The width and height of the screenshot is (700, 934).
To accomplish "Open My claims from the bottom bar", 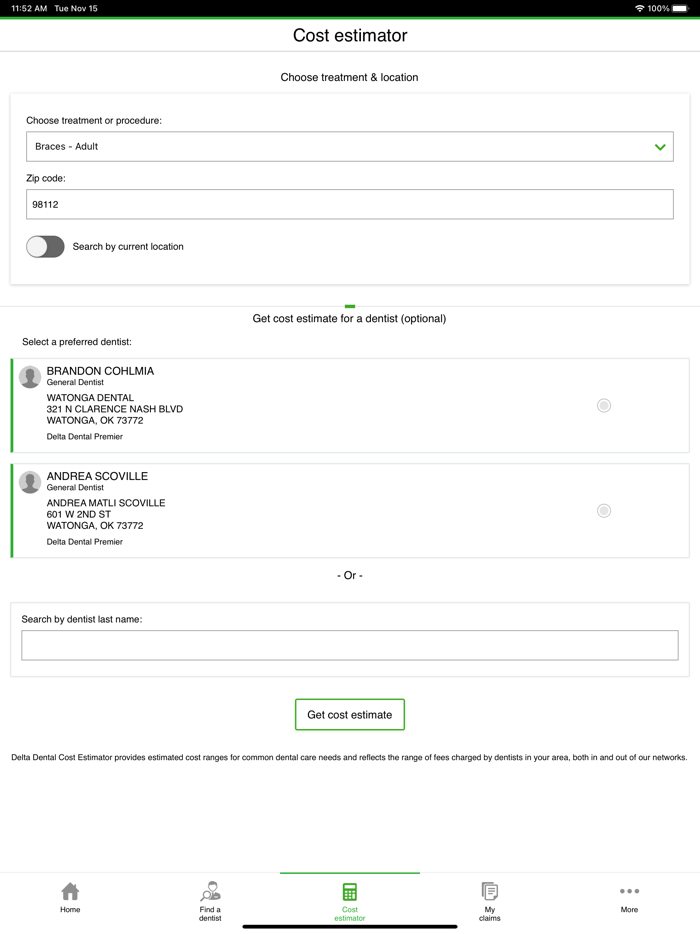I will point(489,892).
